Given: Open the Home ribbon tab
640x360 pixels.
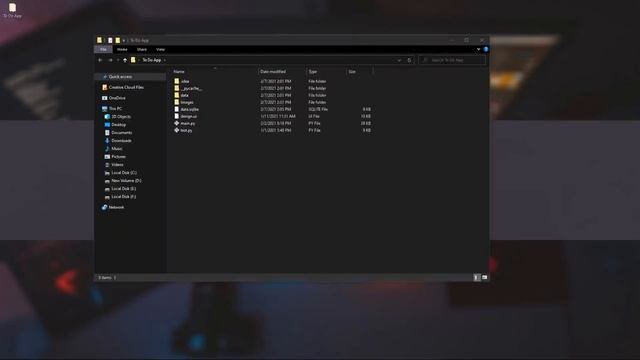Looking at the screenshot, I should pos(122,49).
